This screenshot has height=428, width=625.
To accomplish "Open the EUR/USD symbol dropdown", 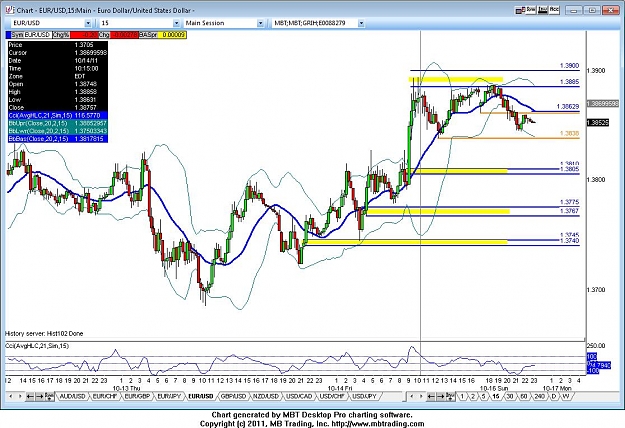I will [x=88, y=23].
